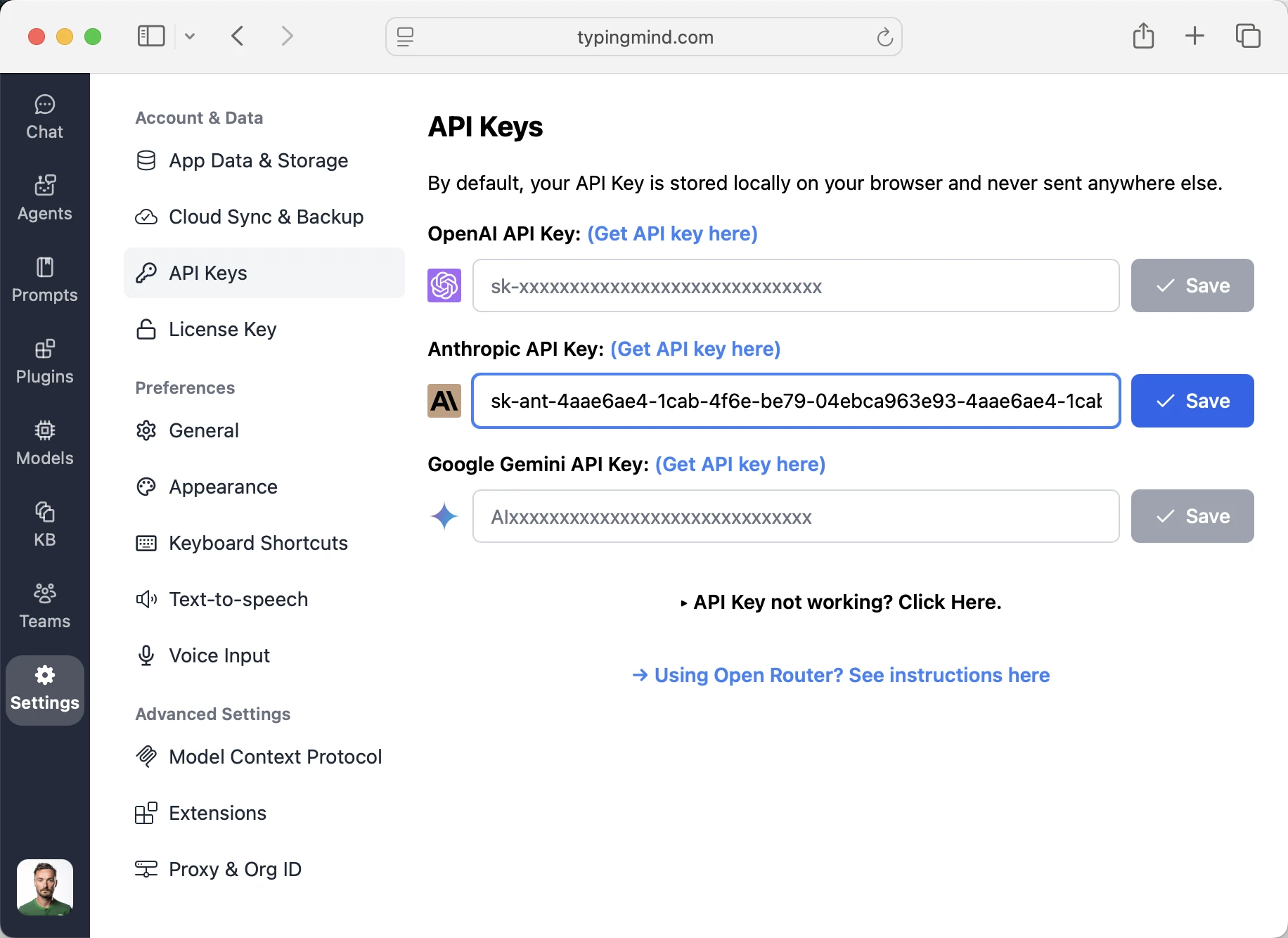Expand 'API Key not working?' disclosure
This screenshot has width=1288, height=938.
click(841, 602)
